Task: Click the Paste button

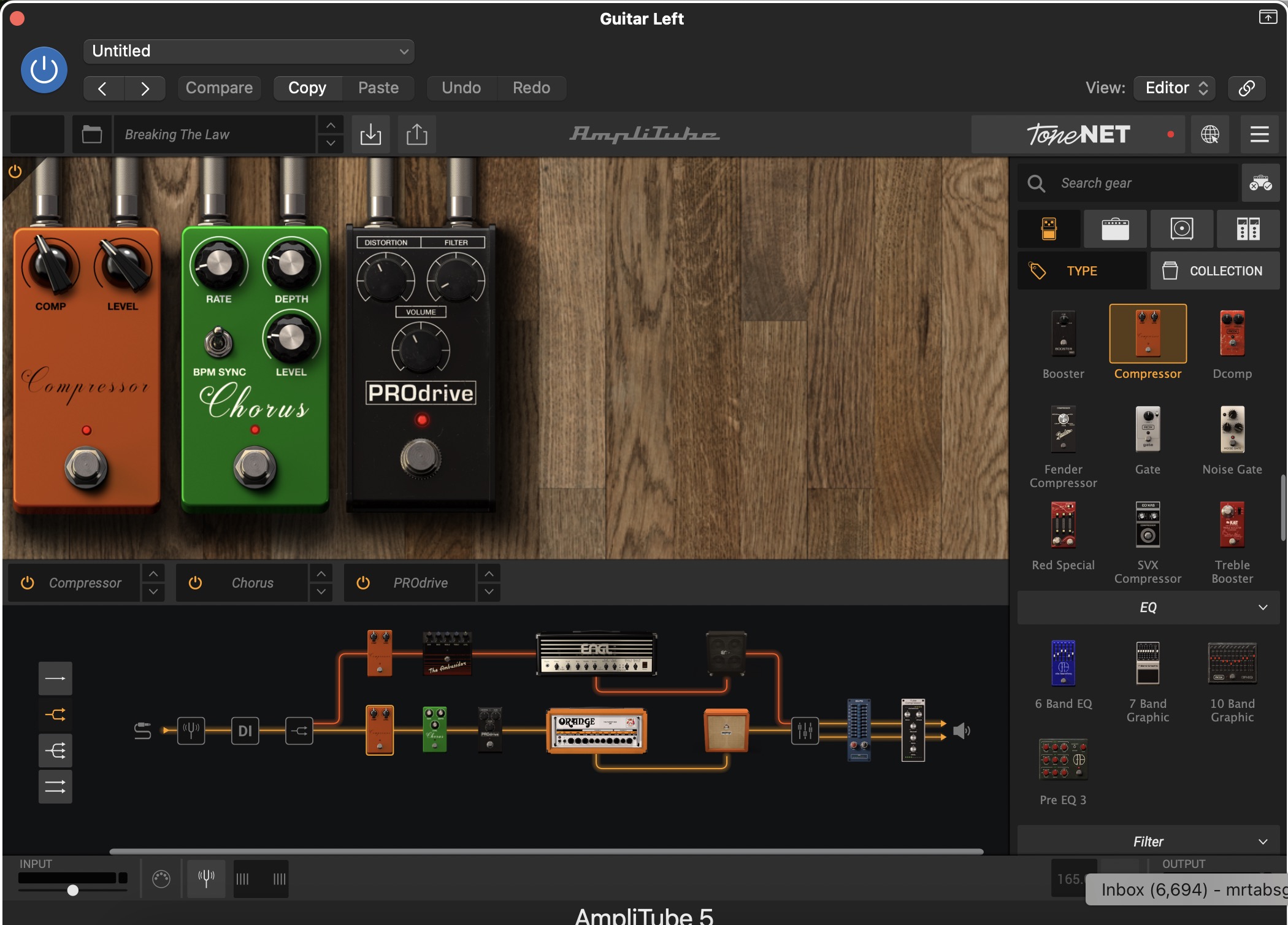Action: pyautogui.click(x=378, y=88)
